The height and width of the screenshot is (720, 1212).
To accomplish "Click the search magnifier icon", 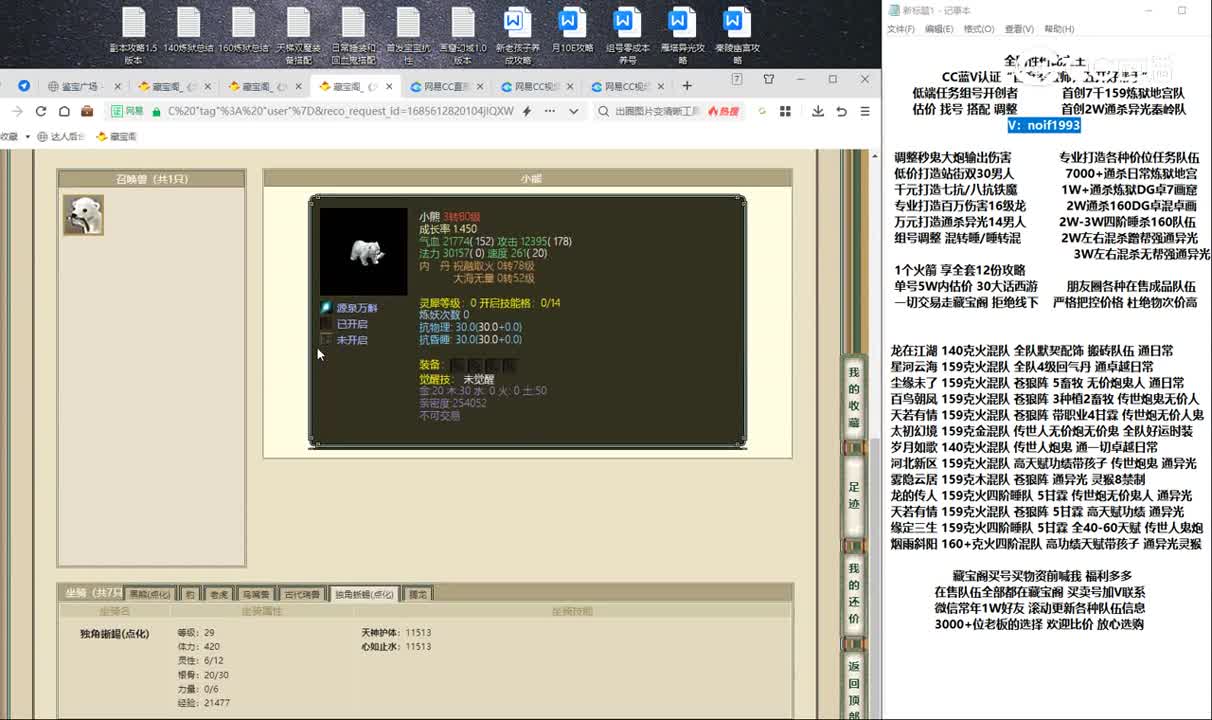I will pos(604,111).
